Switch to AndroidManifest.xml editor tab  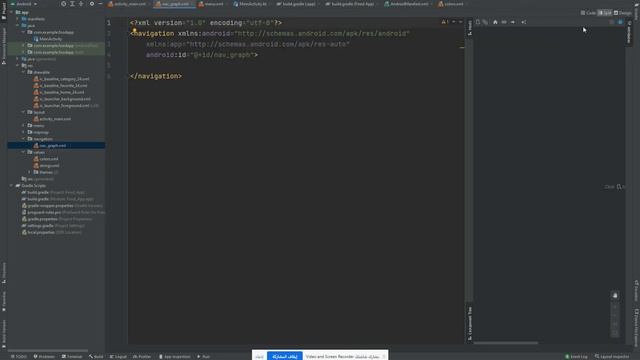(407, 4)
